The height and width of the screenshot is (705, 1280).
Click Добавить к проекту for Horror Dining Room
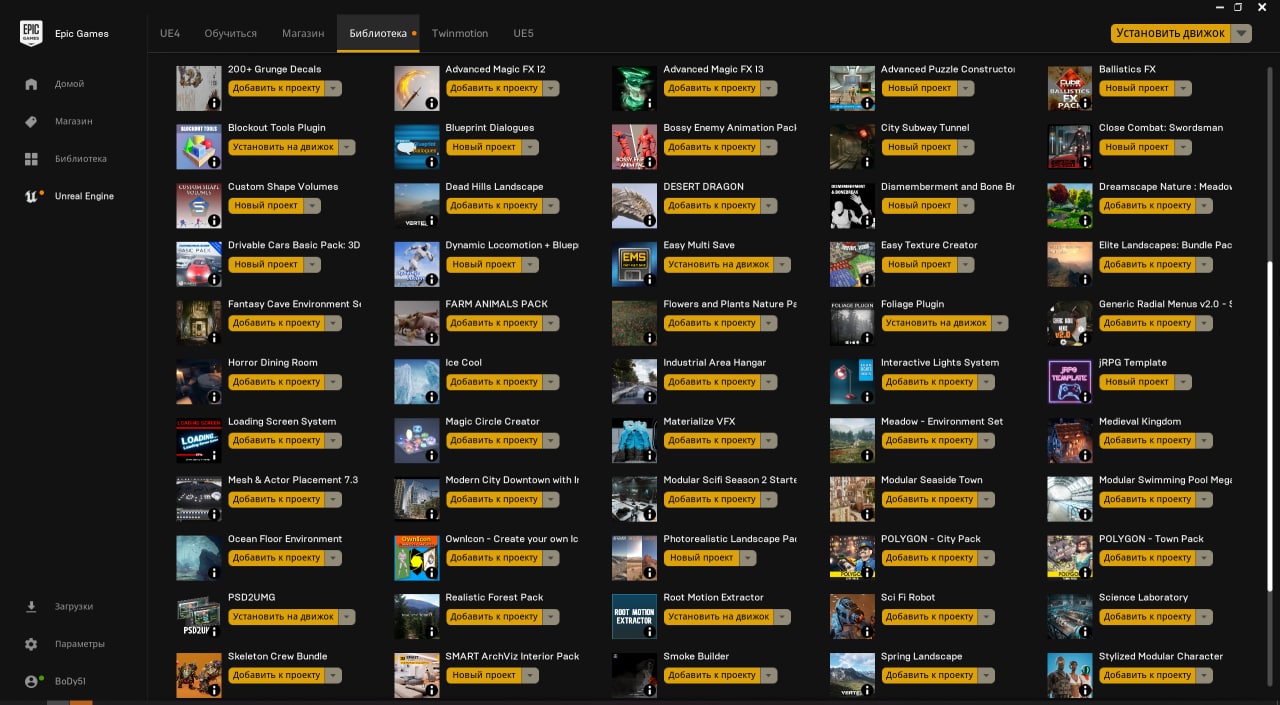276,382
